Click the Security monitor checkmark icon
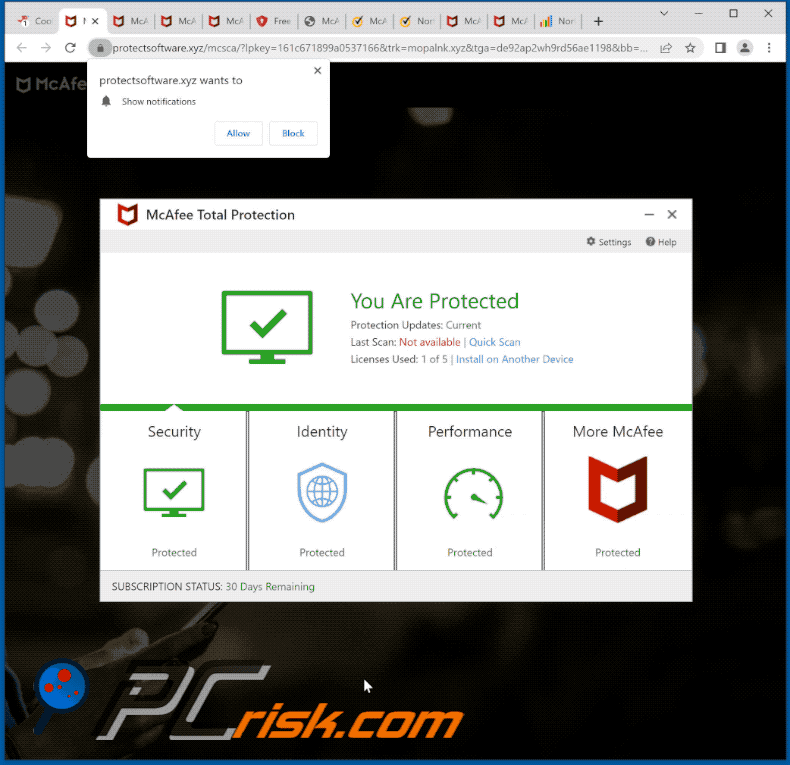The height and width of the screenshot is (765, 790). [x=174, y=492]
